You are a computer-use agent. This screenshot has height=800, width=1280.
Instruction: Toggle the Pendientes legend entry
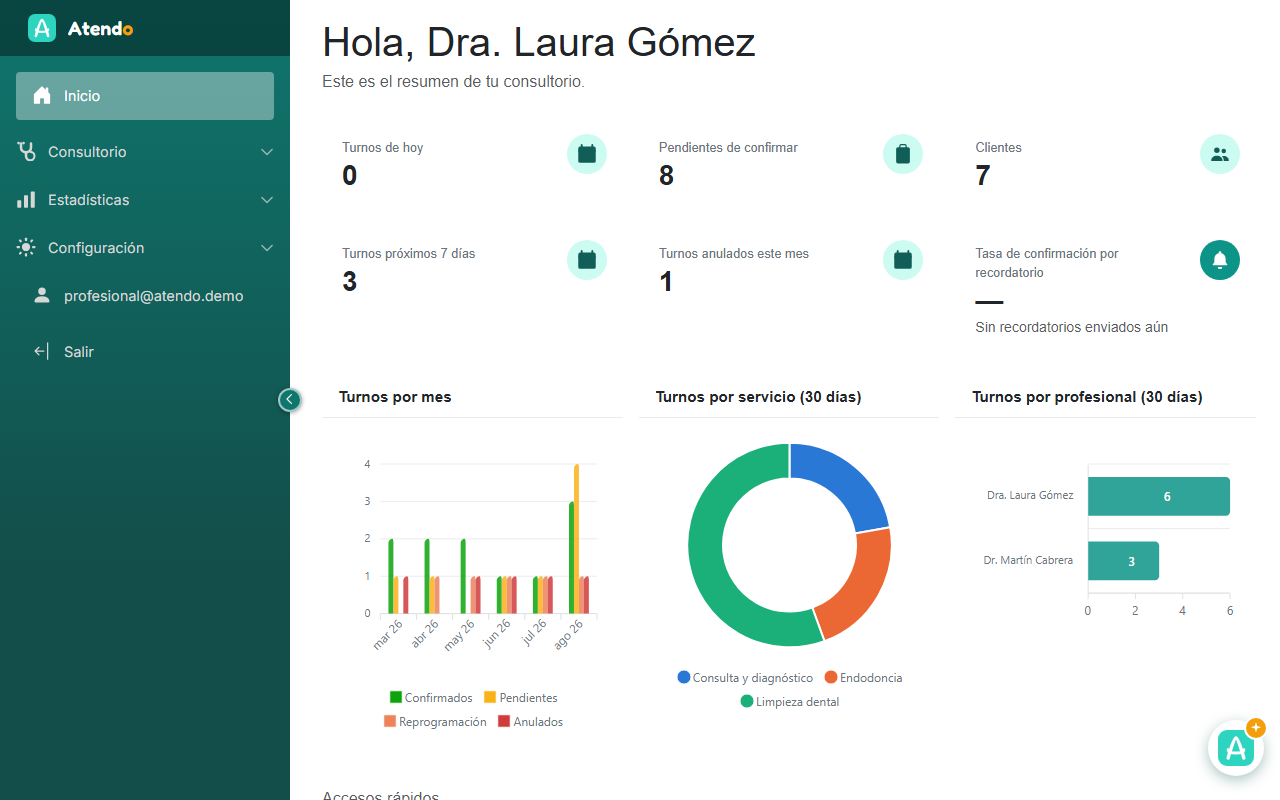click(x=521, y=698)
